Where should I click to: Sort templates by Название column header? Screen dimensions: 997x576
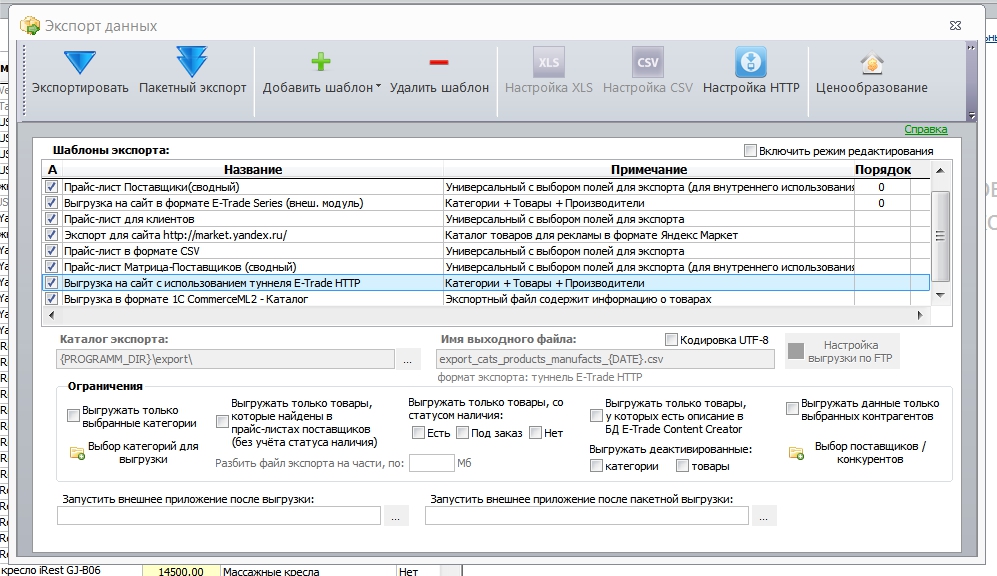pos(253,170)
